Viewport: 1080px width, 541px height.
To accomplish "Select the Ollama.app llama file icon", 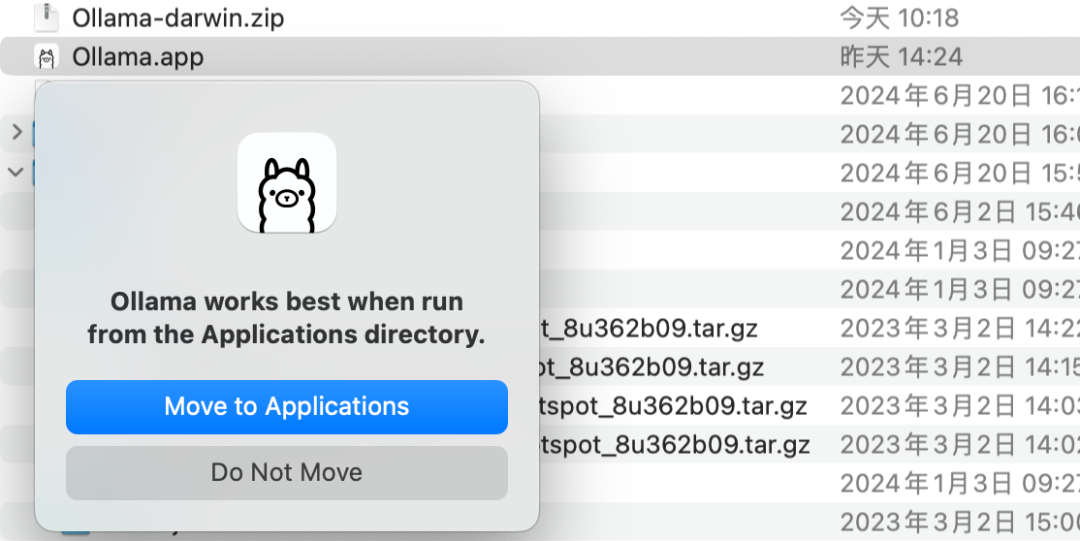I will click(46, 57).
